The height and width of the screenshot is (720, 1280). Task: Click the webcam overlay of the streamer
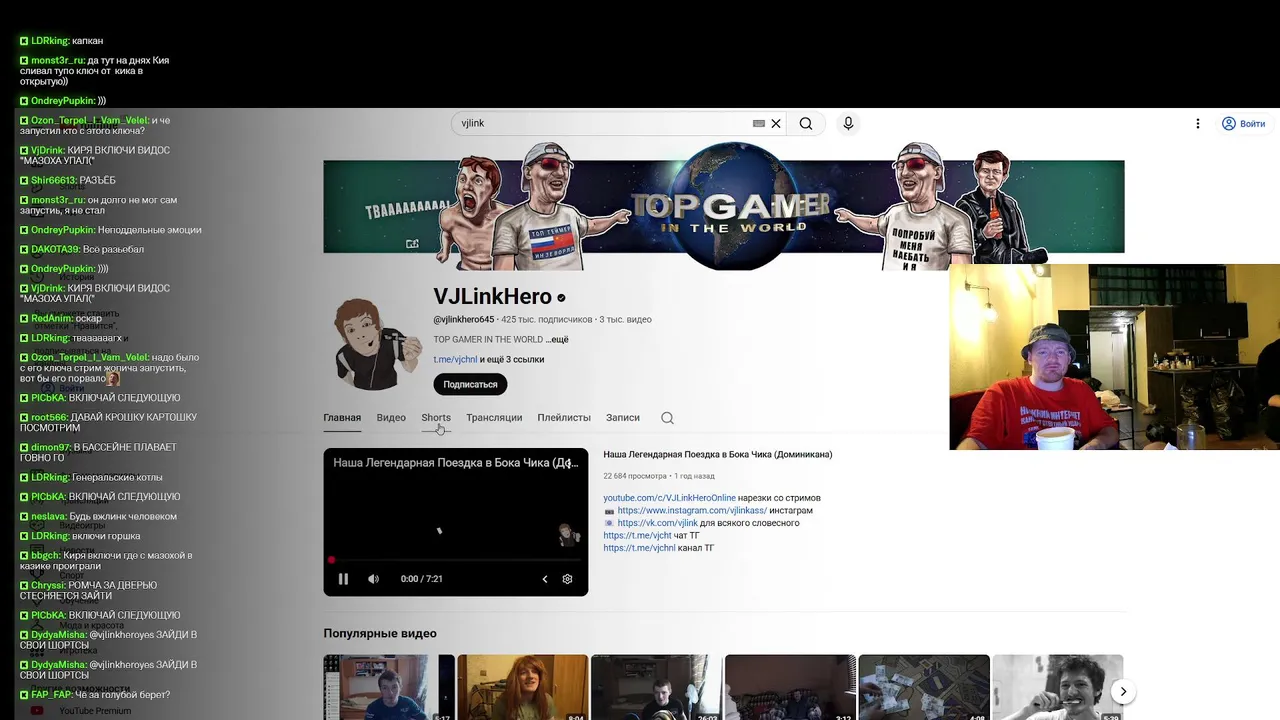pyautogui.click(x=1114, y=357)
